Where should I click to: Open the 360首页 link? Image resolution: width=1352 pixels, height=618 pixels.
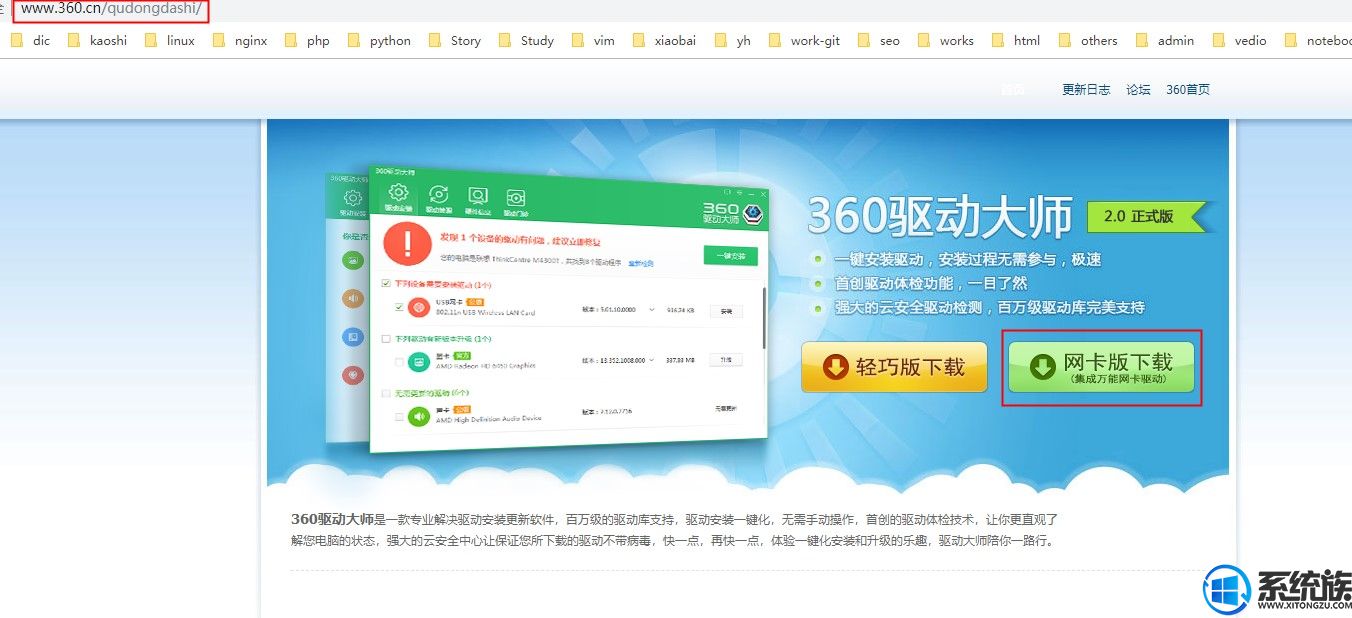coord(1188,90)
